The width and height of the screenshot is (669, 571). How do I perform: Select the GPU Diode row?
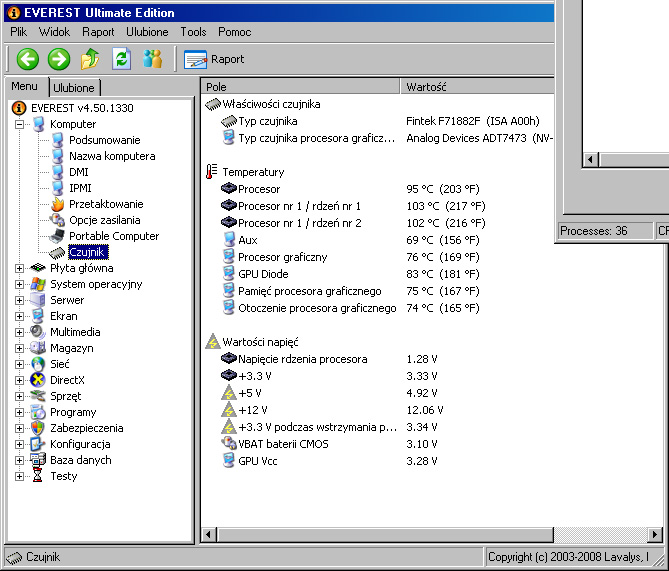coord(350,274)
